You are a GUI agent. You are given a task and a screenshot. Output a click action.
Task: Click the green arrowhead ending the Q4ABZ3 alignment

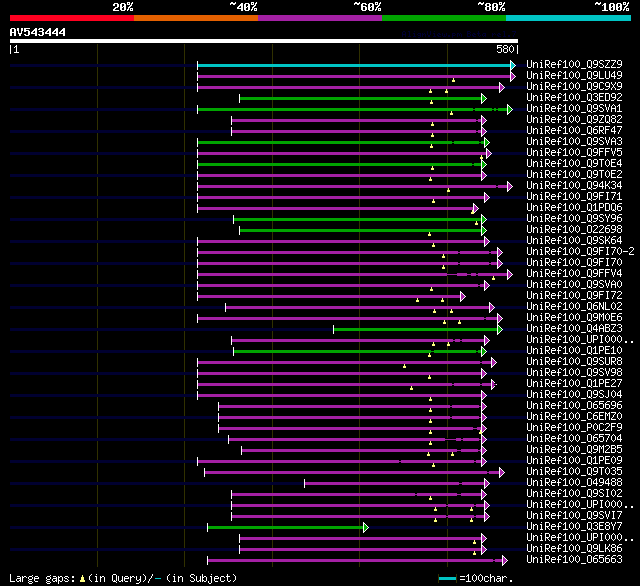(x=500, y=329)
